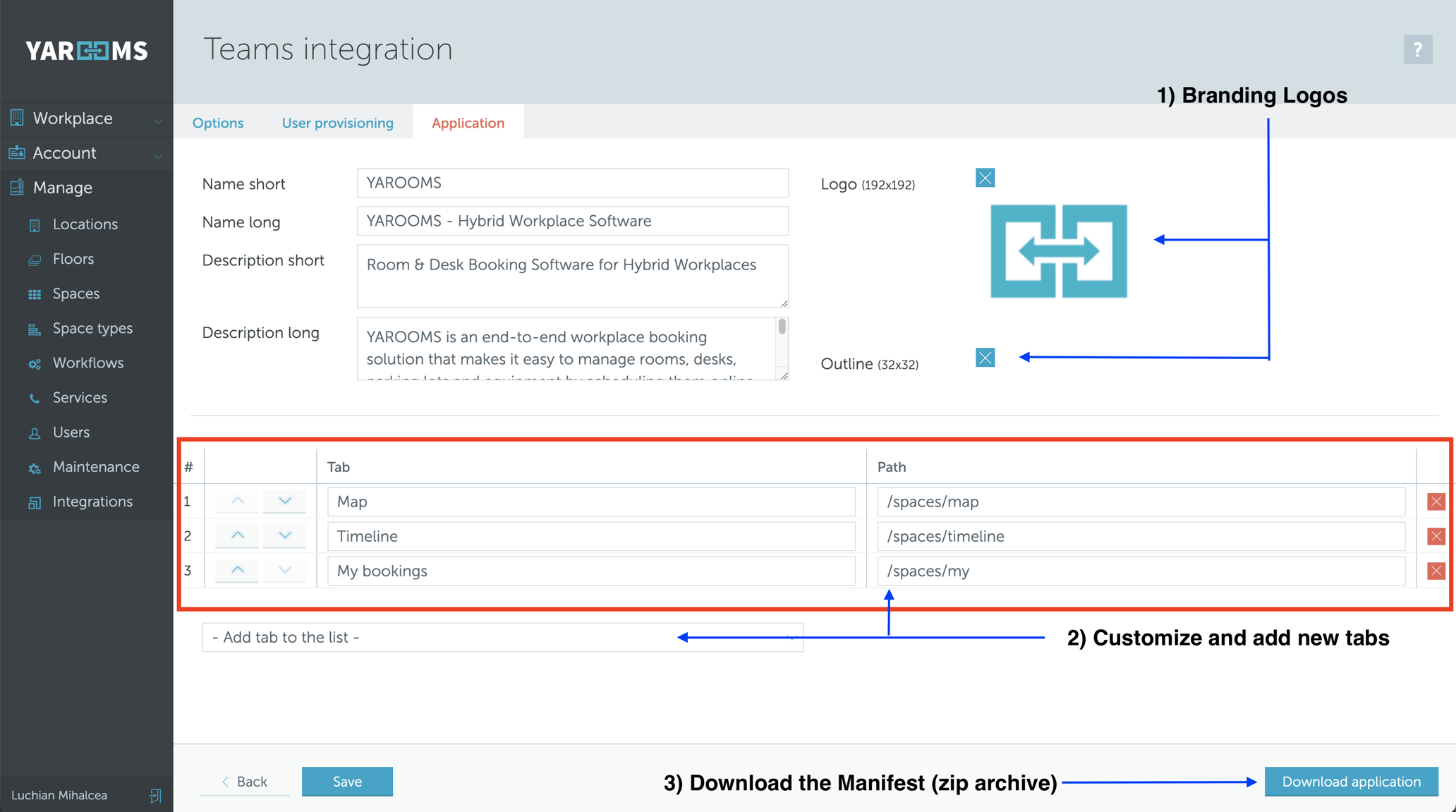Click the Name short input field
This screenshot has height=812, width=1456.
(x=572, y=183)
